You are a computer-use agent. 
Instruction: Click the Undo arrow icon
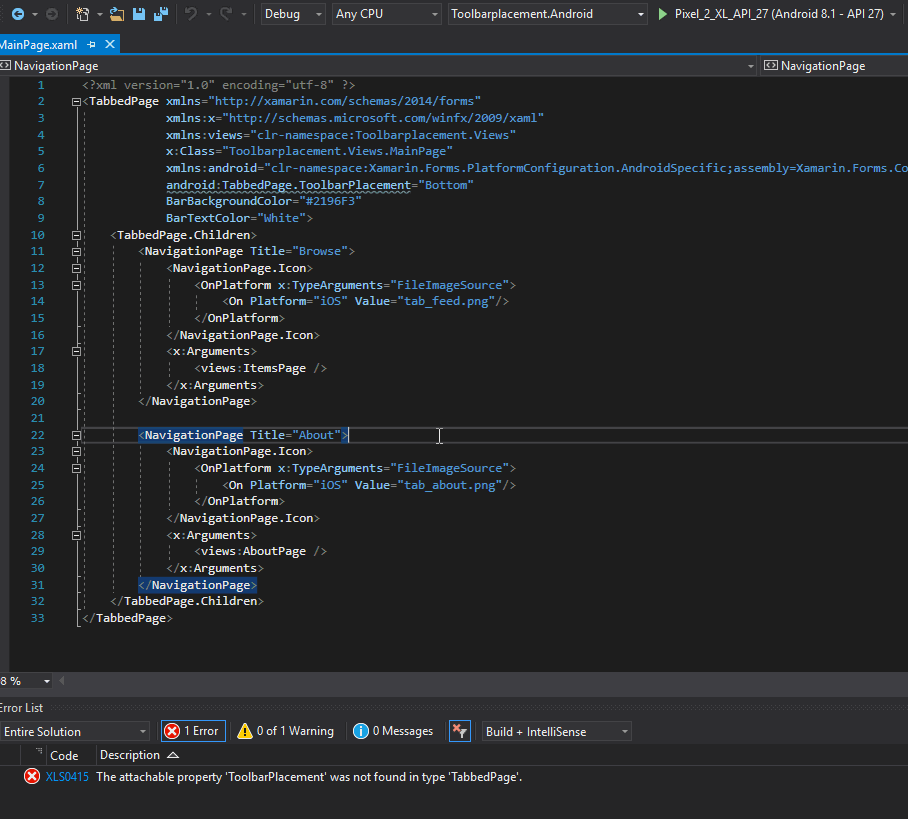[191, 14]
